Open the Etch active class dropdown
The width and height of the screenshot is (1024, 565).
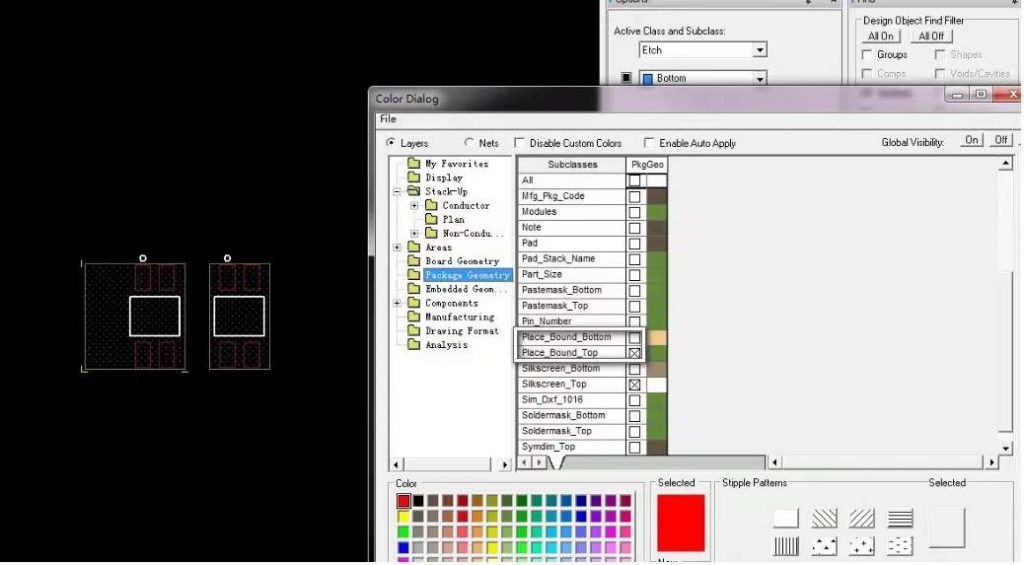(760, 50)
